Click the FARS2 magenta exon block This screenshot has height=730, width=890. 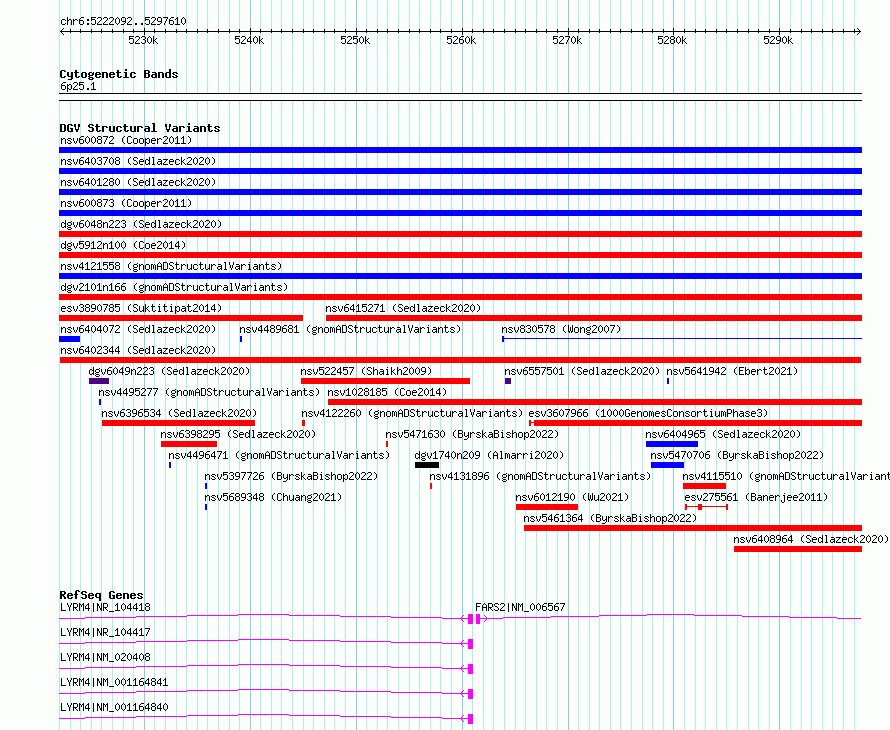(478, 619)
